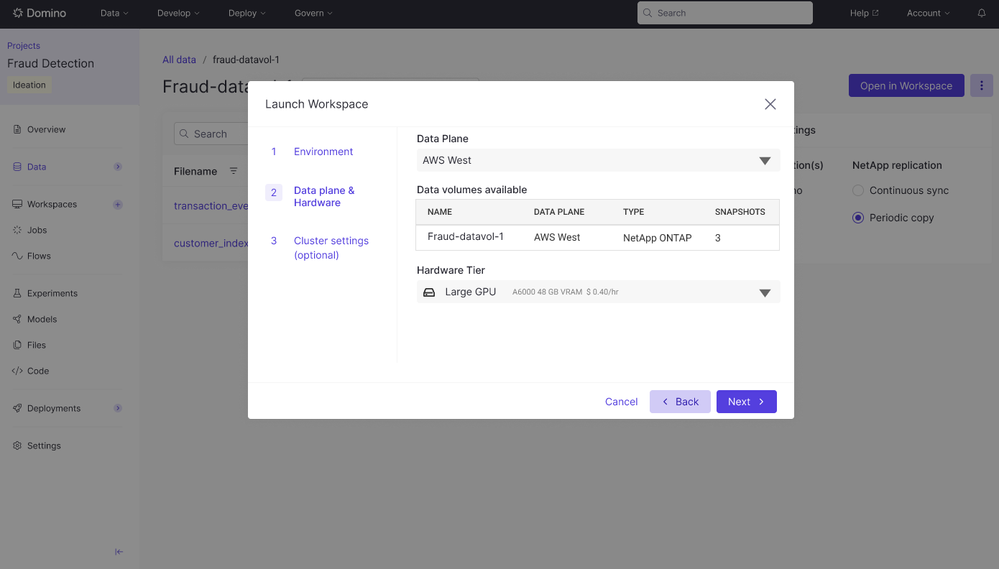The width and height of the screenshot is (999, 569).
Task: Close the Launch Workspace dialog
Action: tap(770, 104)
